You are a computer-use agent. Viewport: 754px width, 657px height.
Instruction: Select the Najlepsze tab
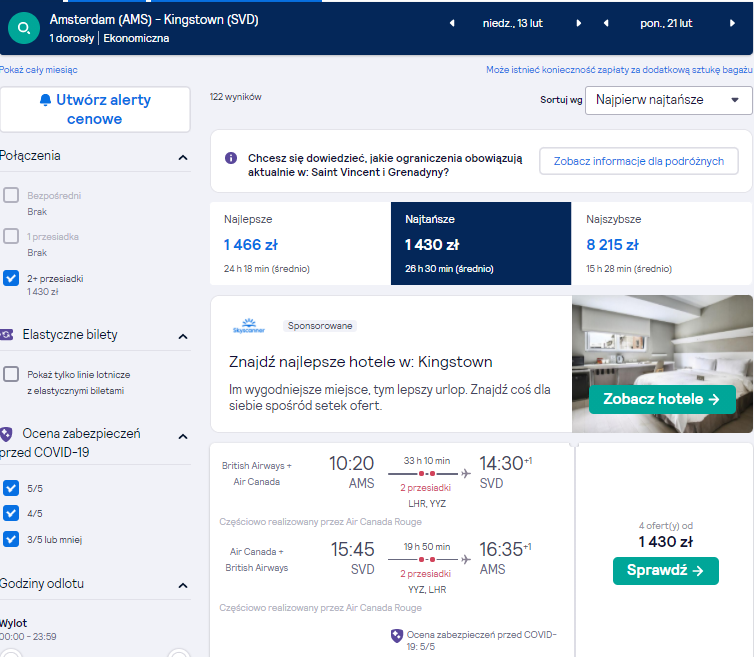click(301, 243)
